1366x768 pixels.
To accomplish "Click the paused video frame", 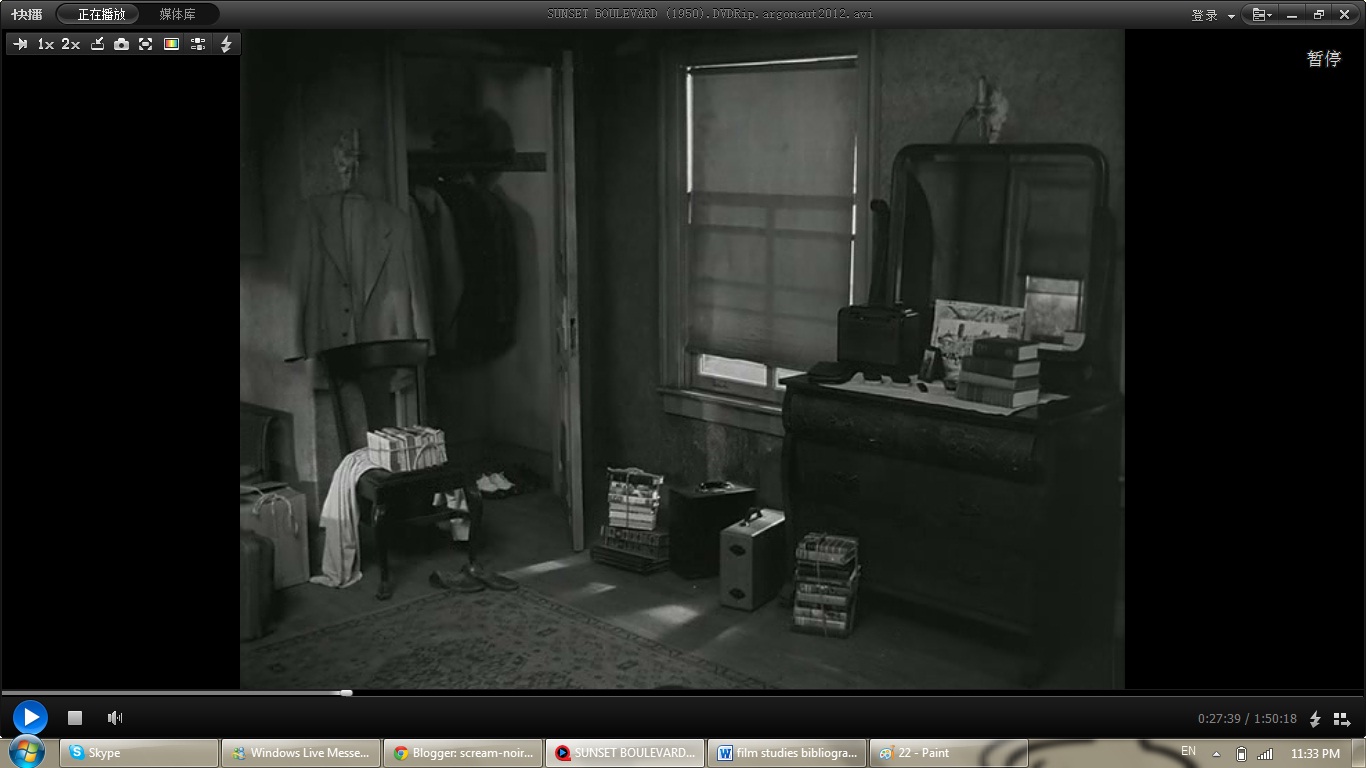I will click(x=682, y=359).
